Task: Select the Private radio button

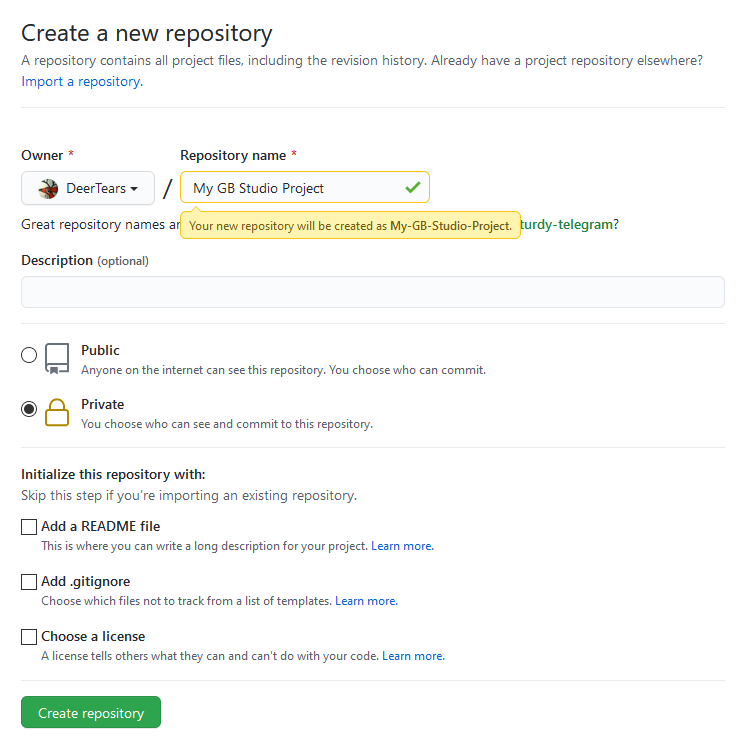Action: 29,409
